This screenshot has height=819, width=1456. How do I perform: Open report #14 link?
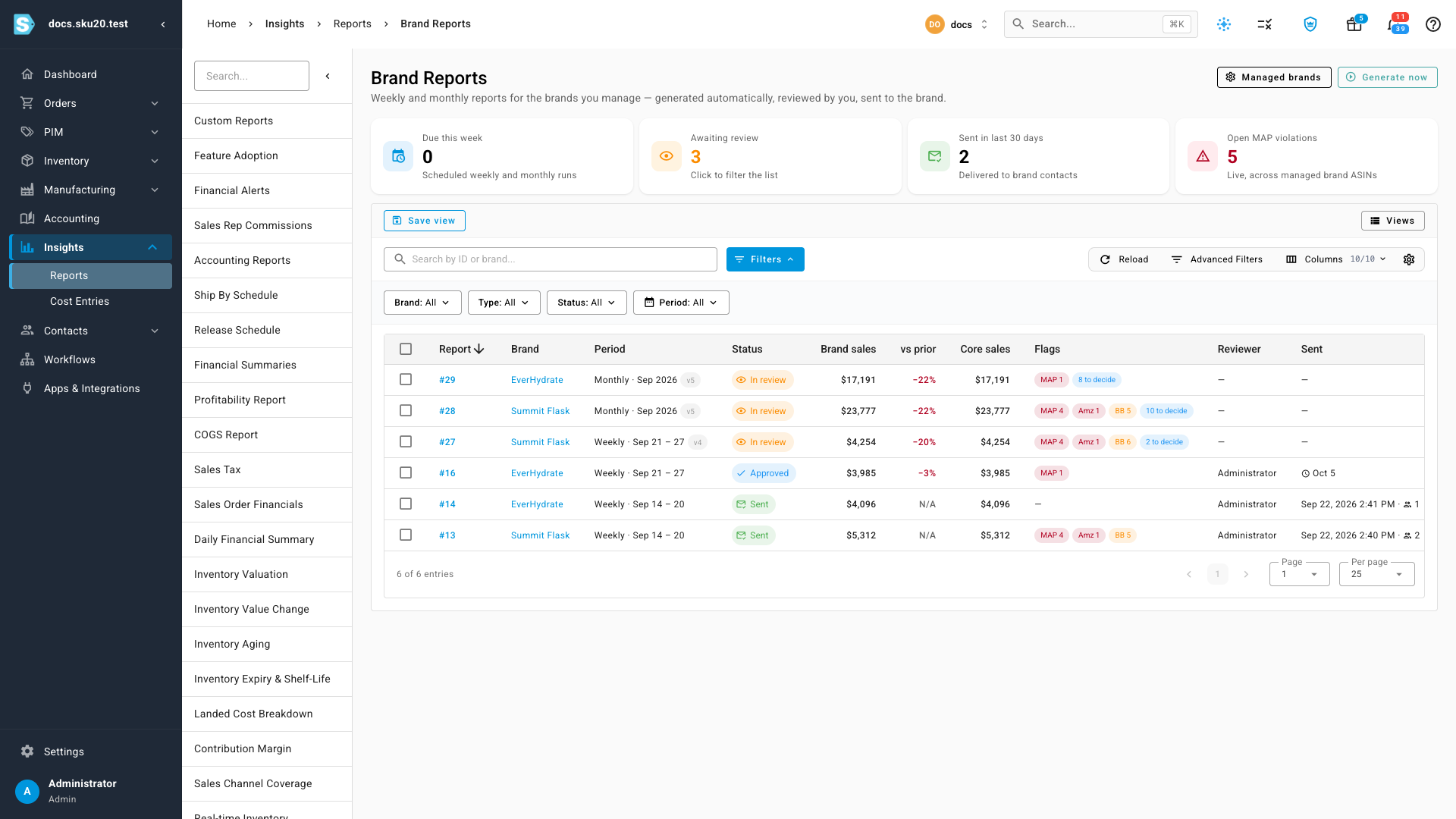447,504
